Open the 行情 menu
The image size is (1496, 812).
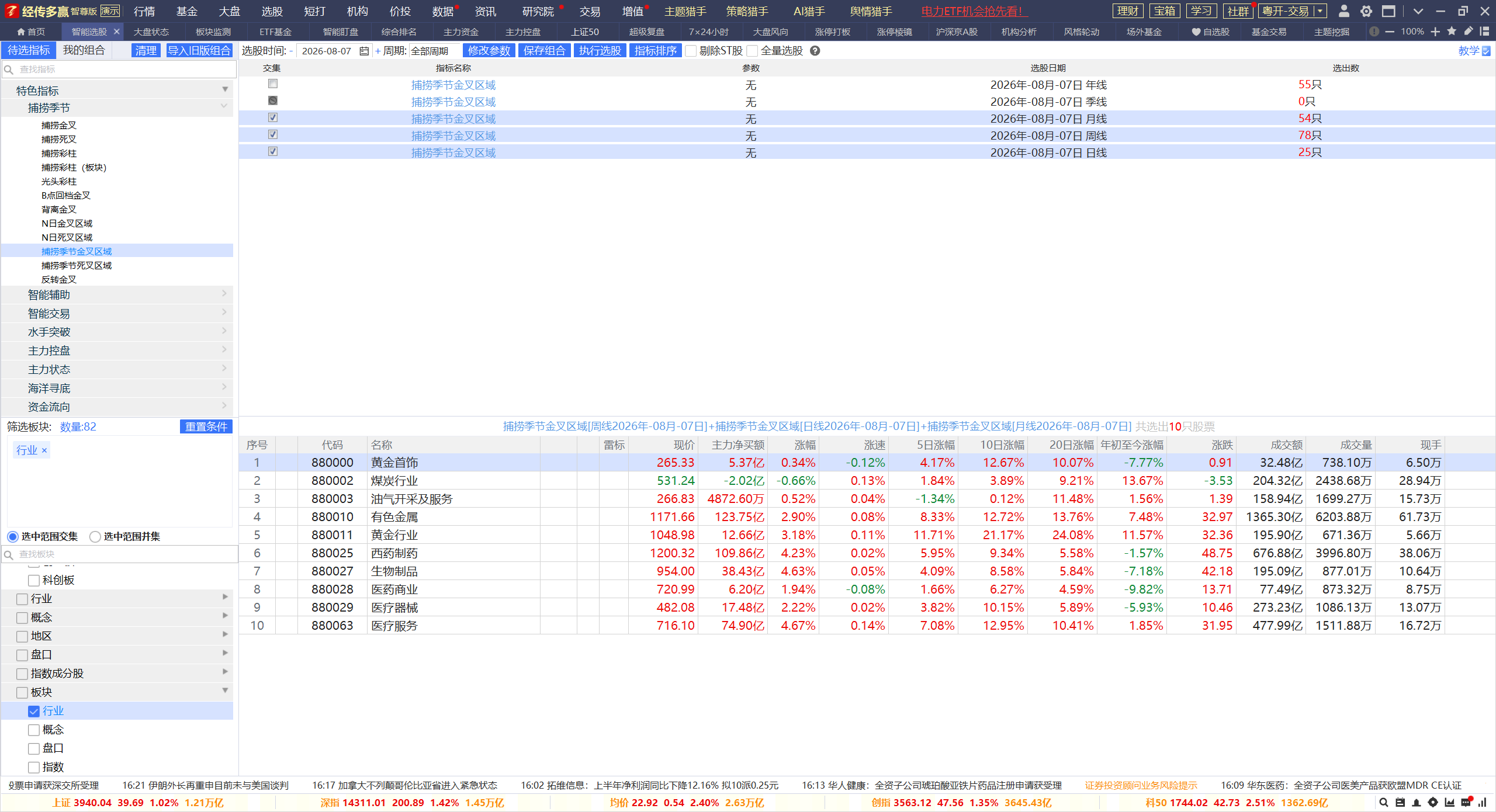(x=144, y=12)
